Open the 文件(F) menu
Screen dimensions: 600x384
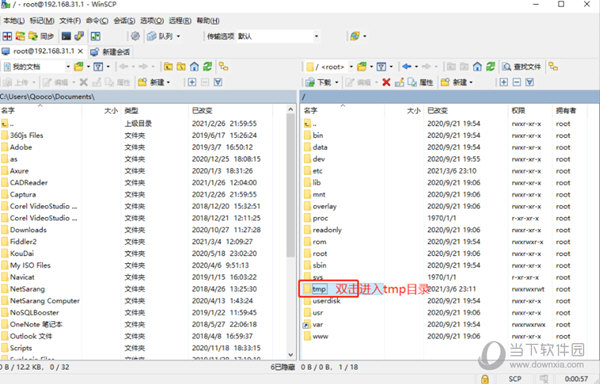70,20
